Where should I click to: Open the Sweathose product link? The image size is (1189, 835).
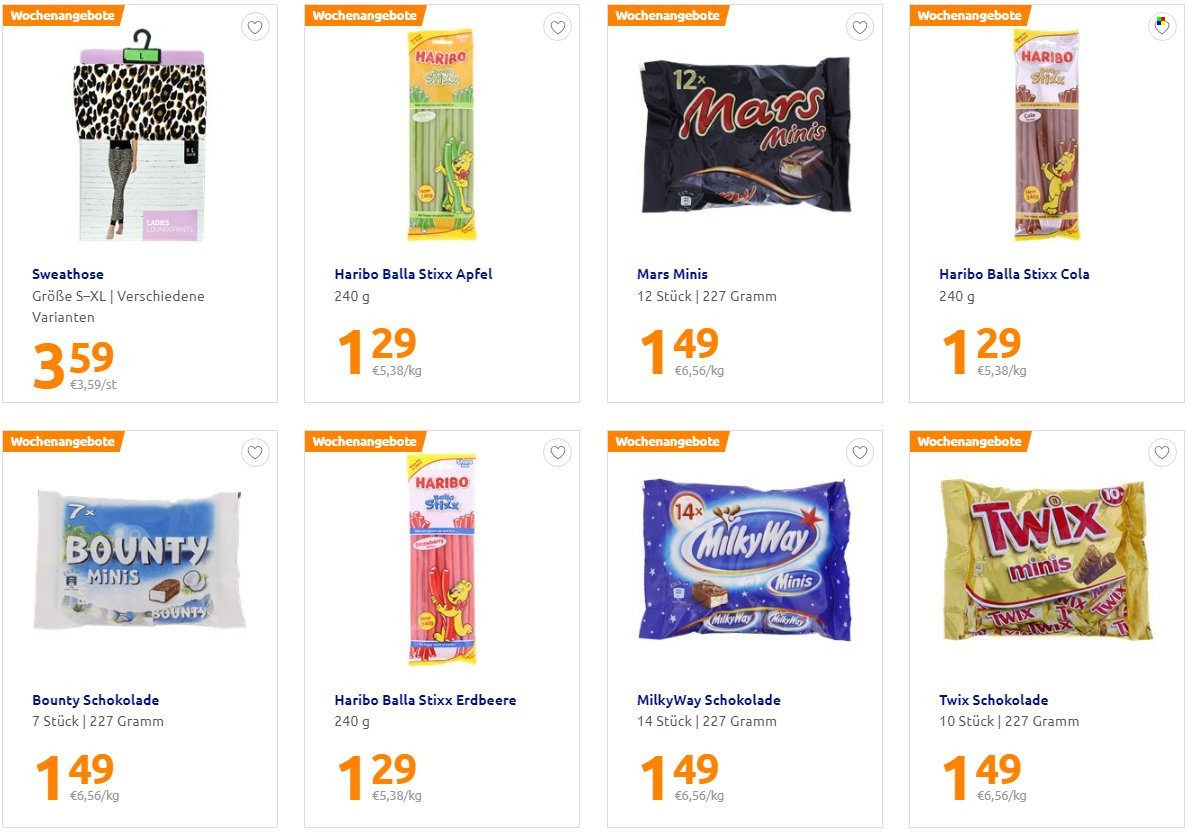pyautogui.click(x=67, y=275)
